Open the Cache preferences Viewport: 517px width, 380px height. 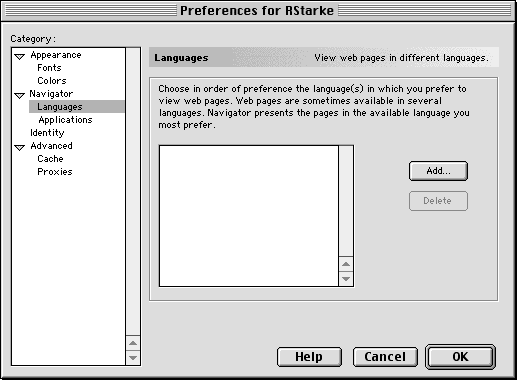click(50, 159)
